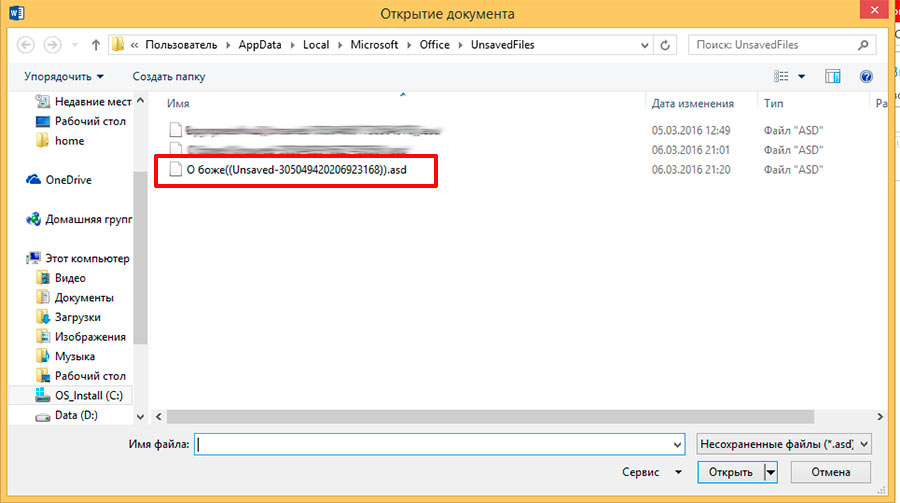Open the home folder in navigation pane

coord(60,141)
